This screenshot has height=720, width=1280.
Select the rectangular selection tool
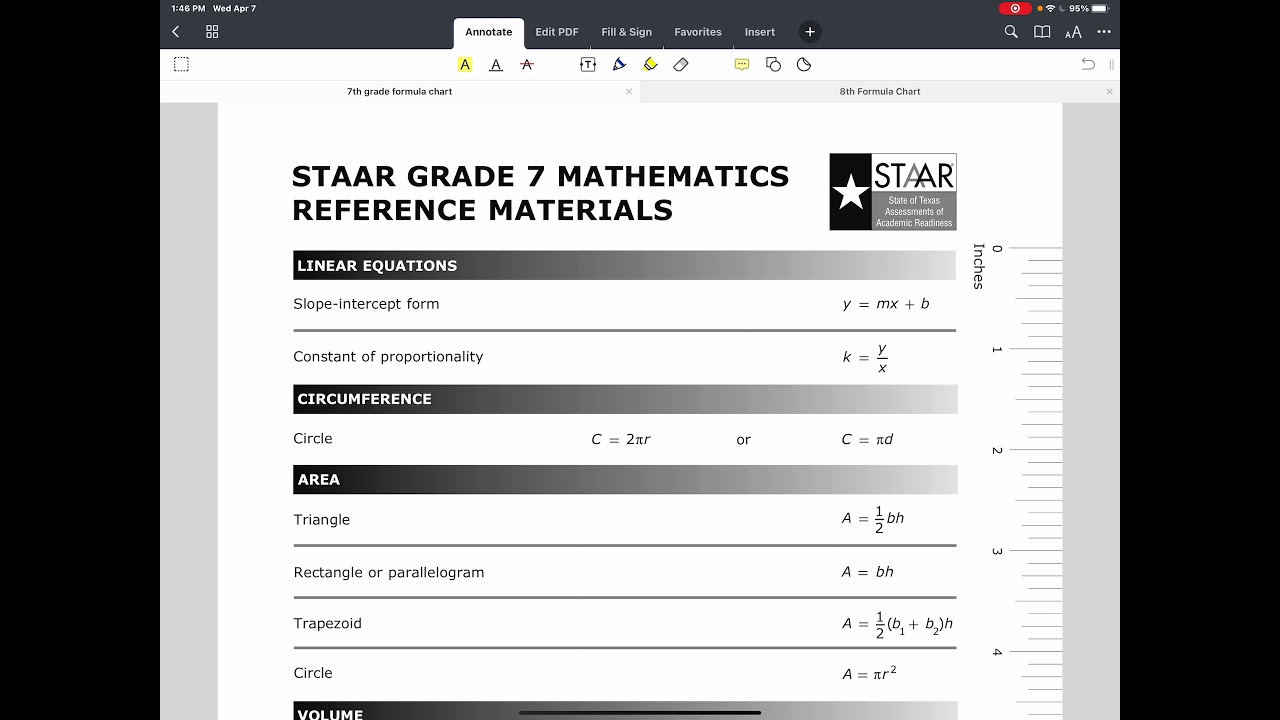[181, 64]
